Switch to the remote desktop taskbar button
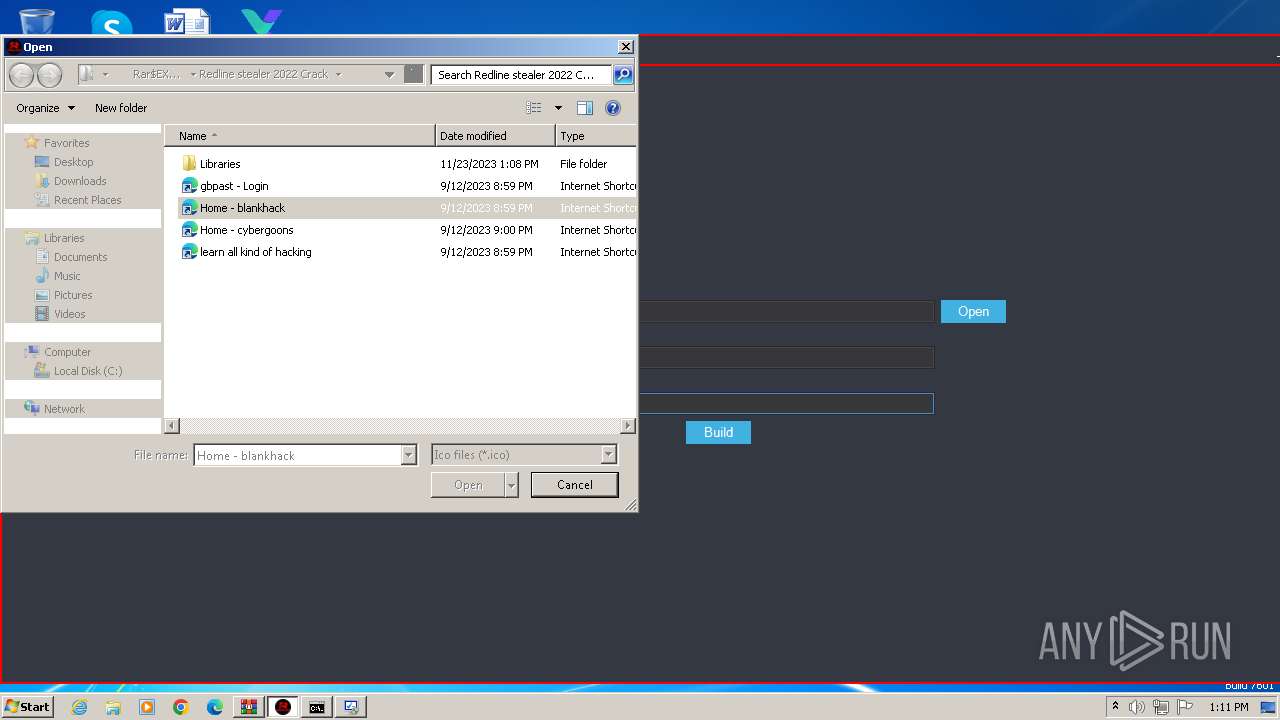This screenshot has height=720, width=1280. point(351,707)
